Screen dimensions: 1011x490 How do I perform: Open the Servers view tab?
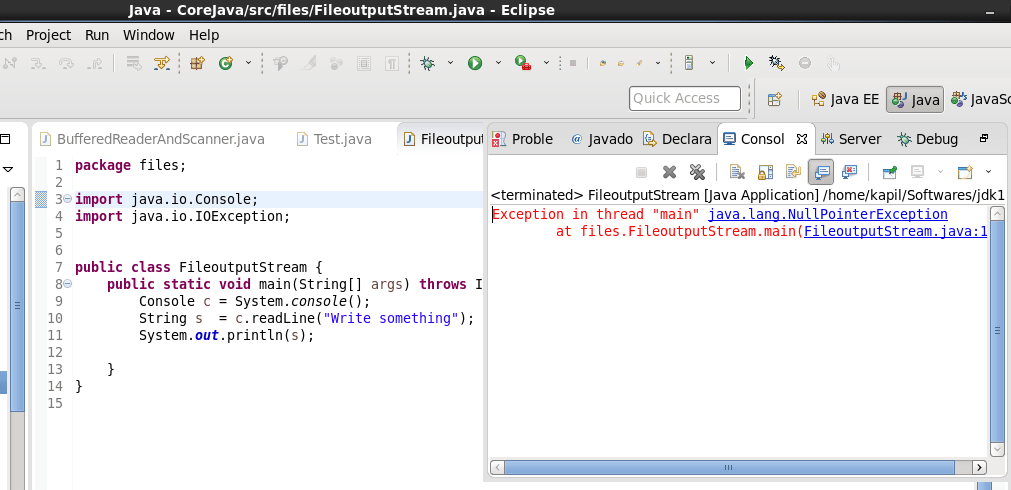tap(851, 139)
